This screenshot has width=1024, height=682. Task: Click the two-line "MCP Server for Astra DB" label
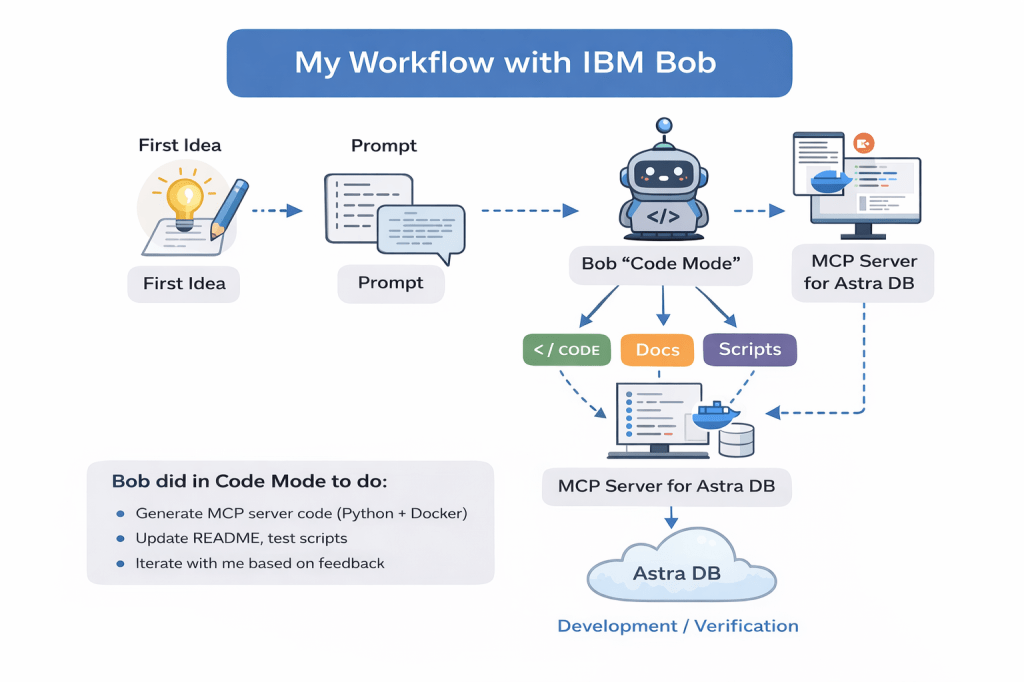(861, 272)
